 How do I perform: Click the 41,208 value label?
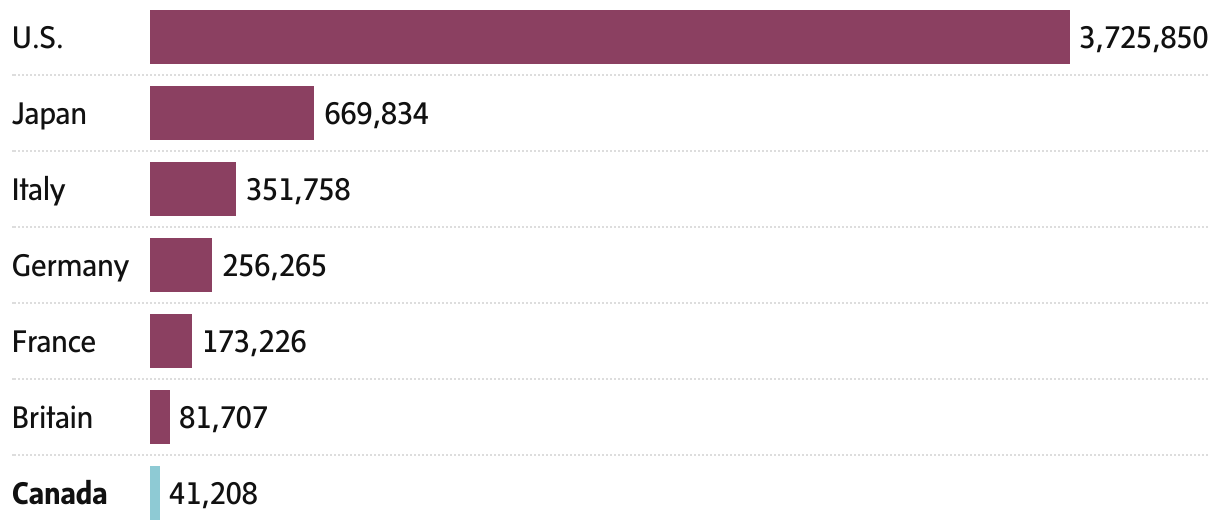pyautogui.click(x=212, y=494)
